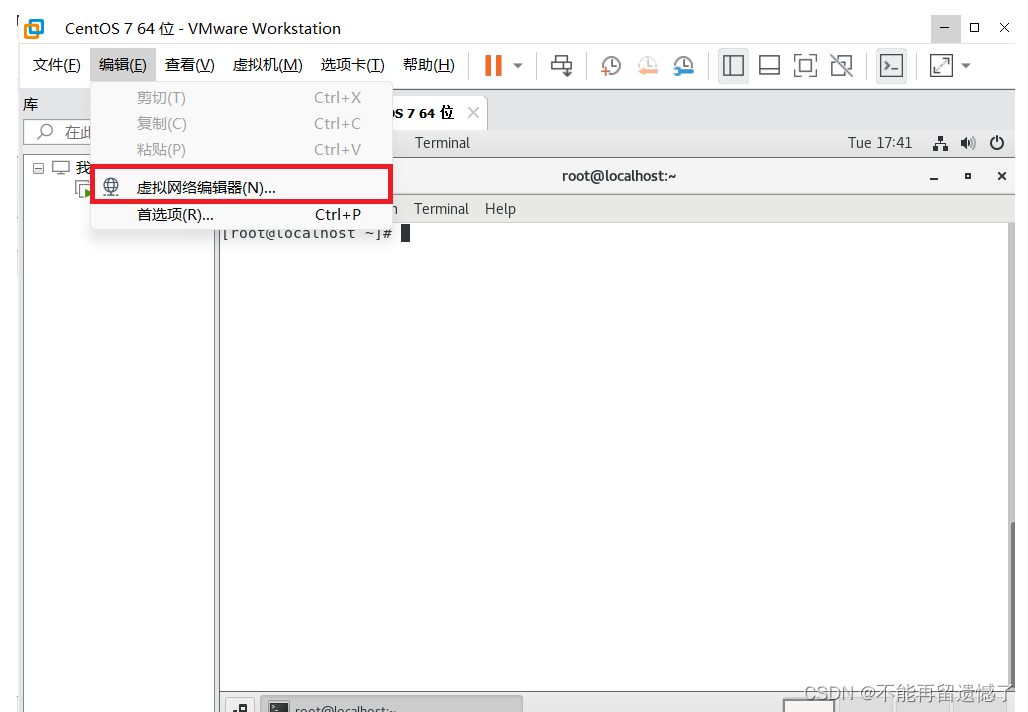The width and height of the screenshot is (1028, 712).
Task: Collapse the library tree root node
Action: (39, 168)
